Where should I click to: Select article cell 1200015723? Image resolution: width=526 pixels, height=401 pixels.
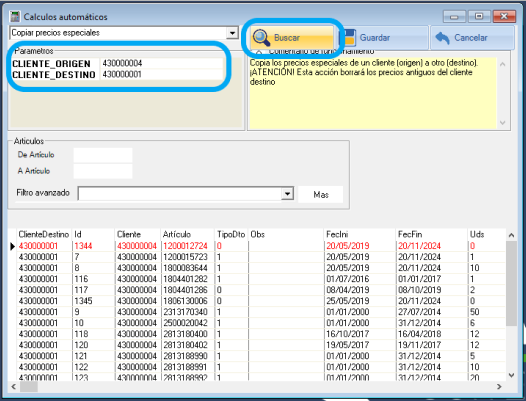[187, 257]
